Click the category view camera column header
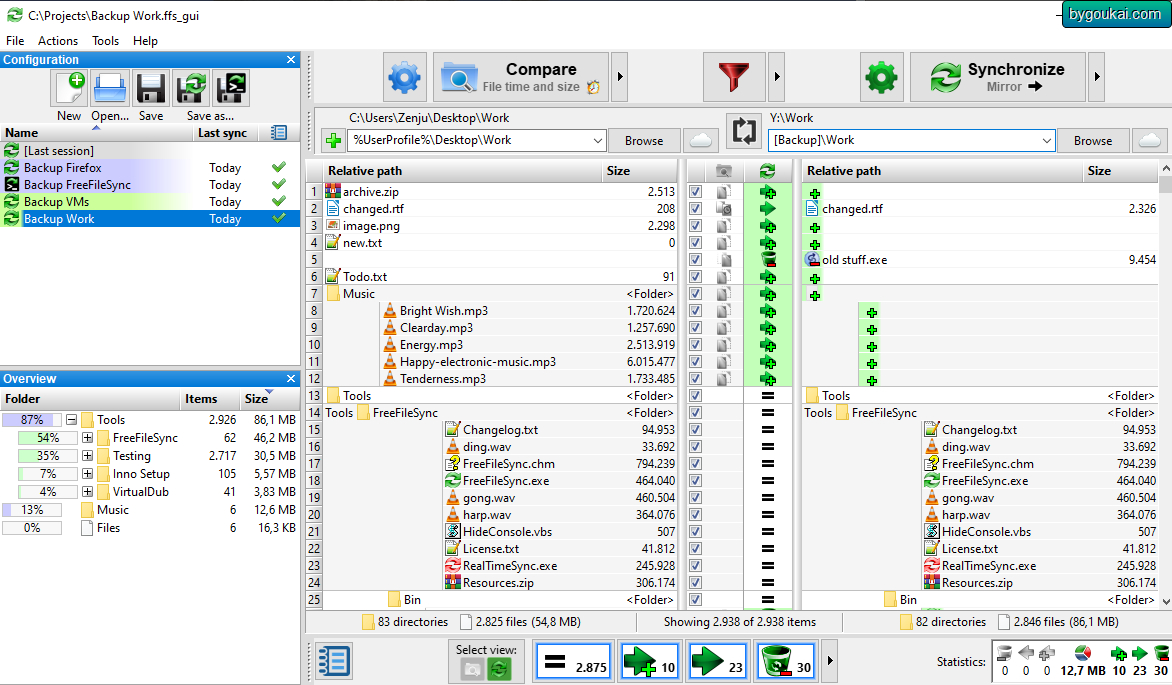 724,171
